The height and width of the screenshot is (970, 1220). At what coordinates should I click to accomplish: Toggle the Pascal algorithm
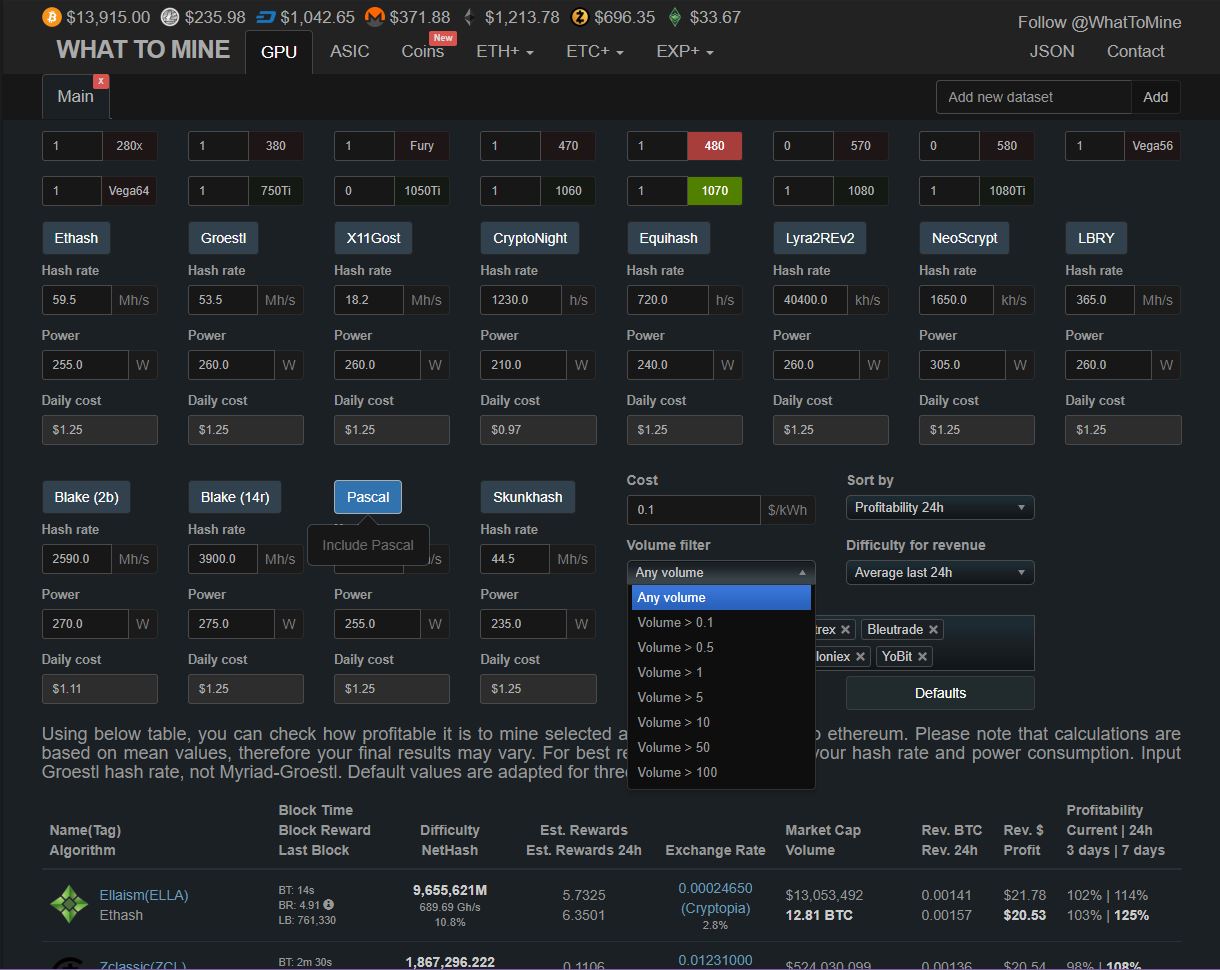pos(368,497)
